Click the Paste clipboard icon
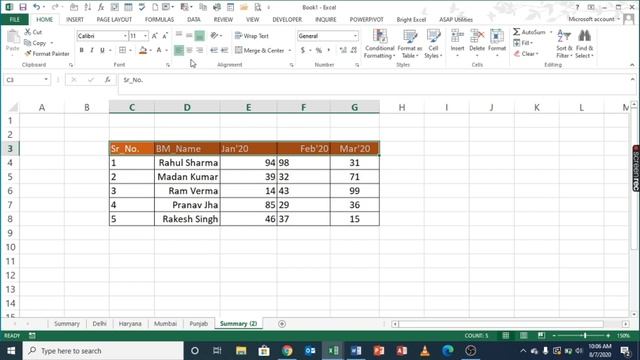Screen dimensions: 640x360 coord(13,37)
